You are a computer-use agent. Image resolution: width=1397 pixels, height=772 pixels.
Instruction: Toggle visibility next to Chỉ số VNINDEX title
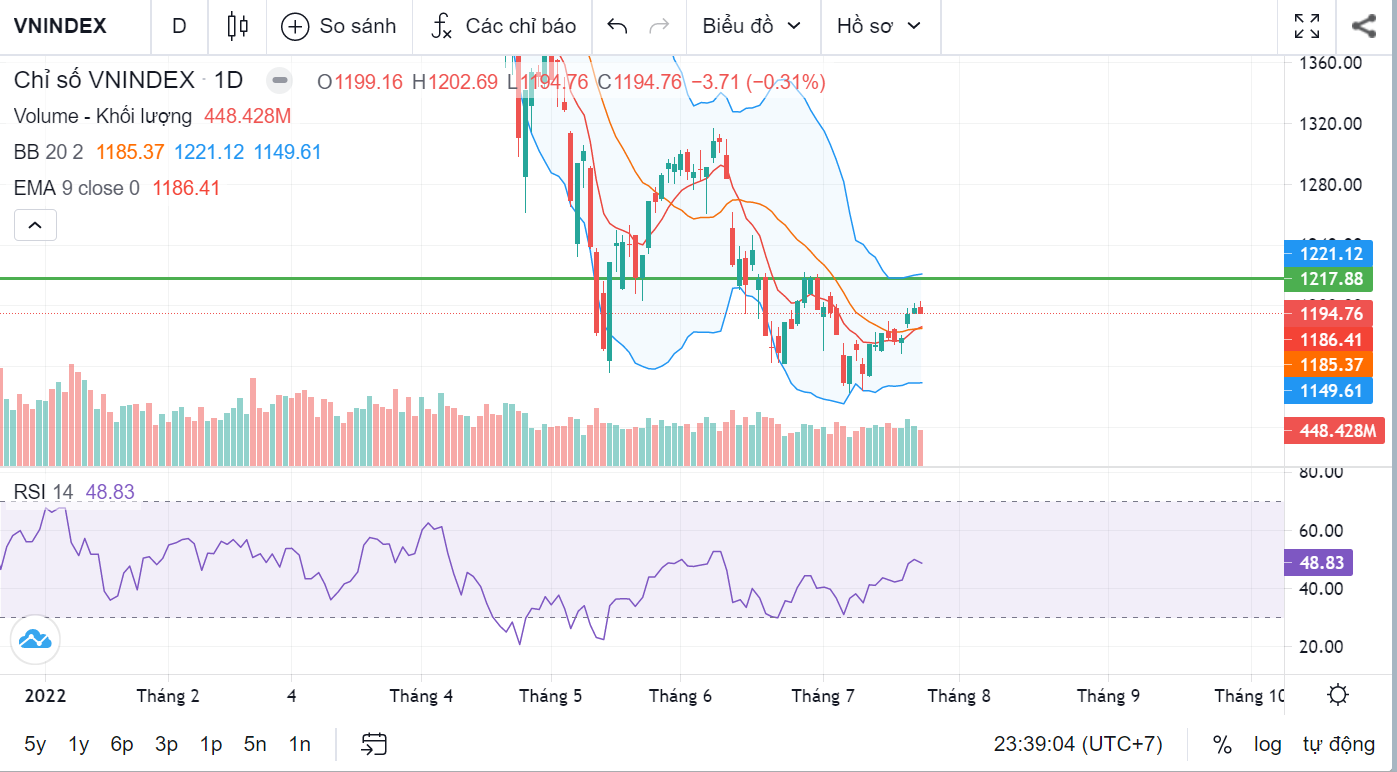click(x=281, y=81)
